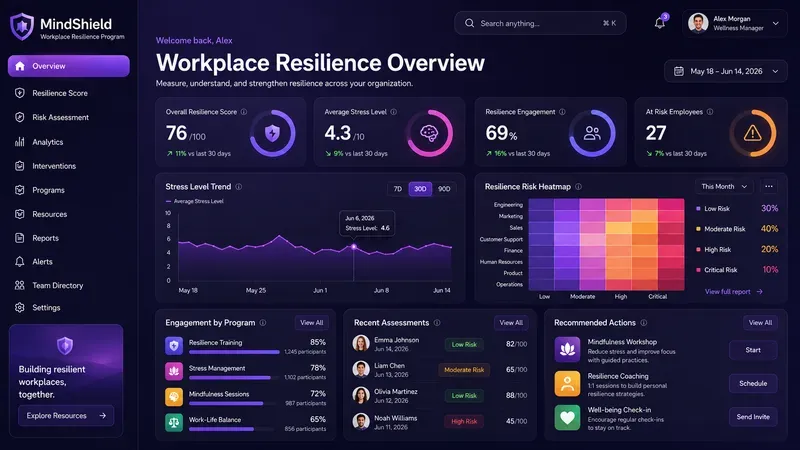Expand the Alex Morgan account menu

point(776,23)
